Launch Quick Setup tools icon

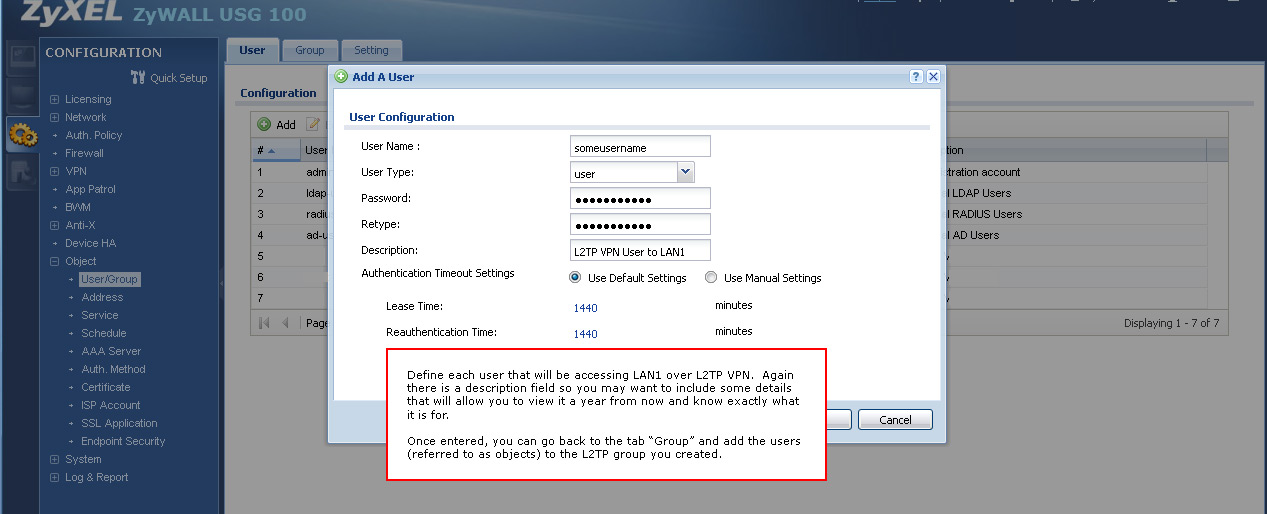(x=139, y=78)
